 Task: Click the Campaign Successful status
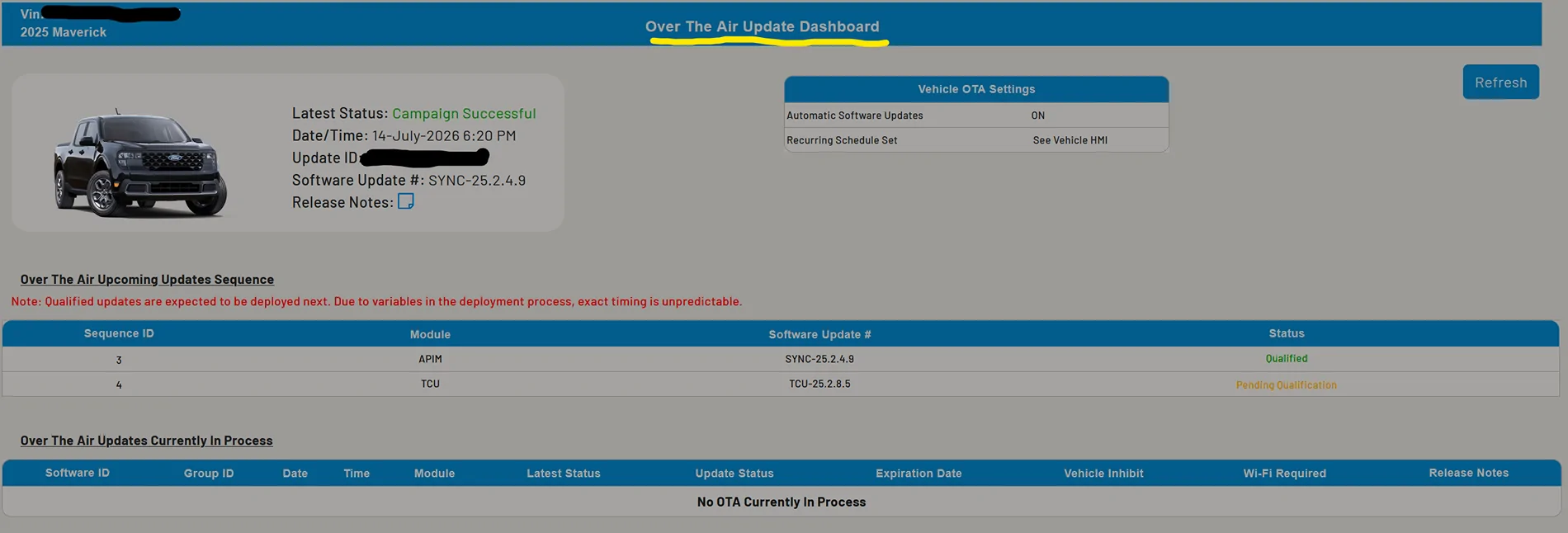(464, 113)
